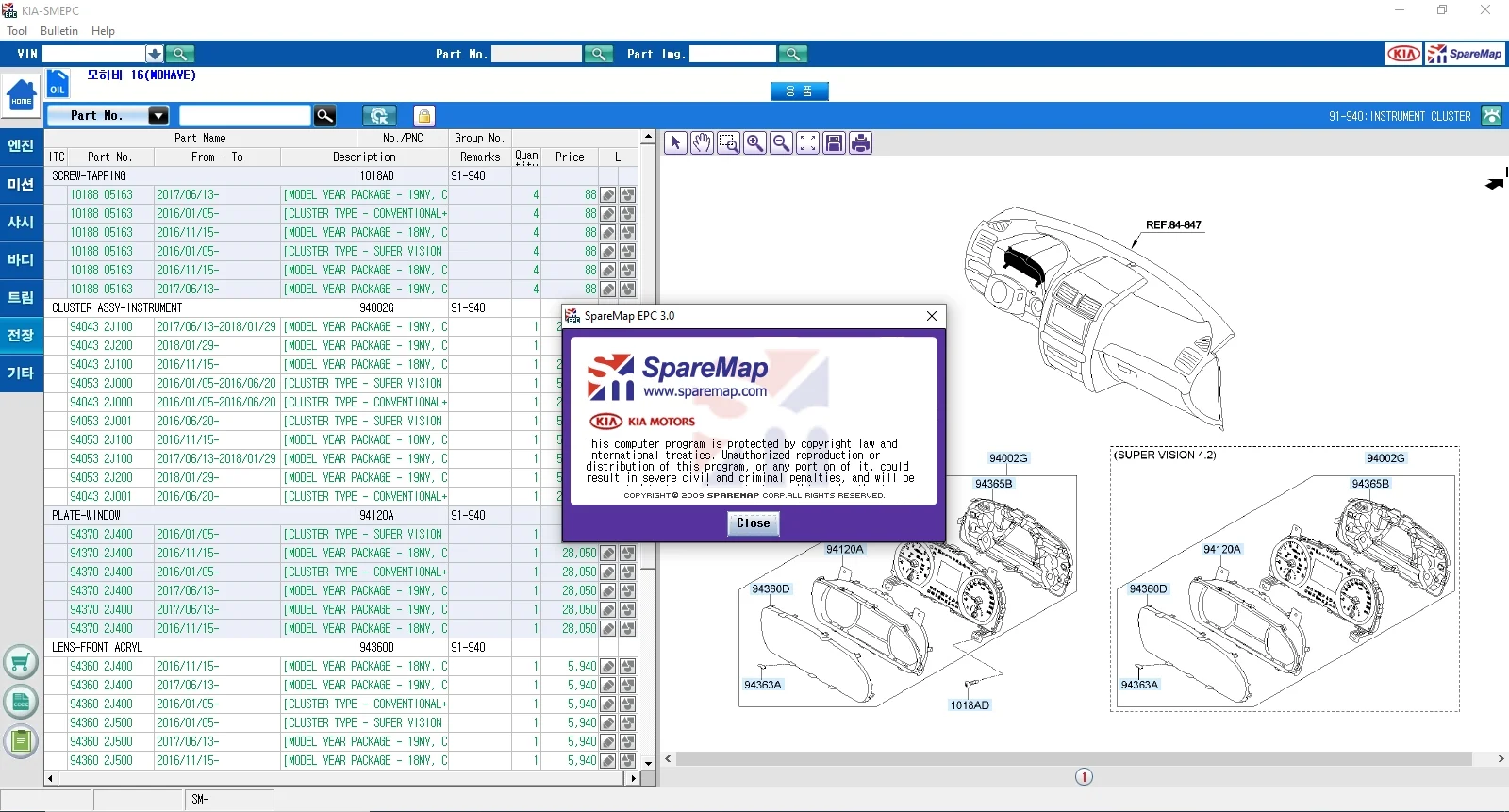Screen dimensions: 1509x812
Task: Click the Price column header
Action: coord(570,157)
